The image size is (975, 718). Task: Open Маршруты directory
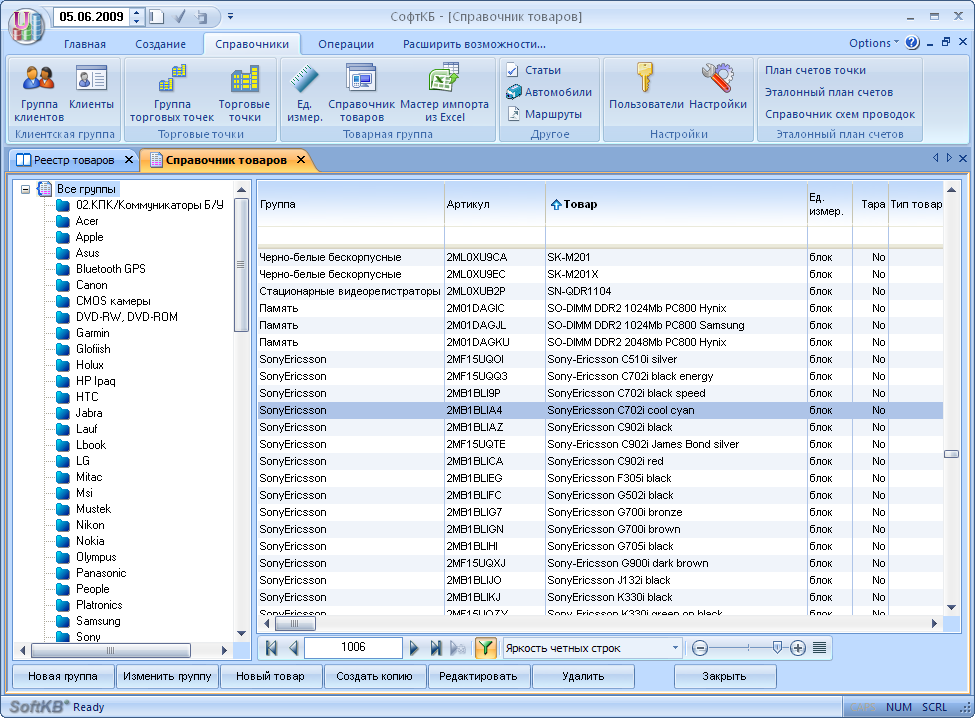point(544,114)
